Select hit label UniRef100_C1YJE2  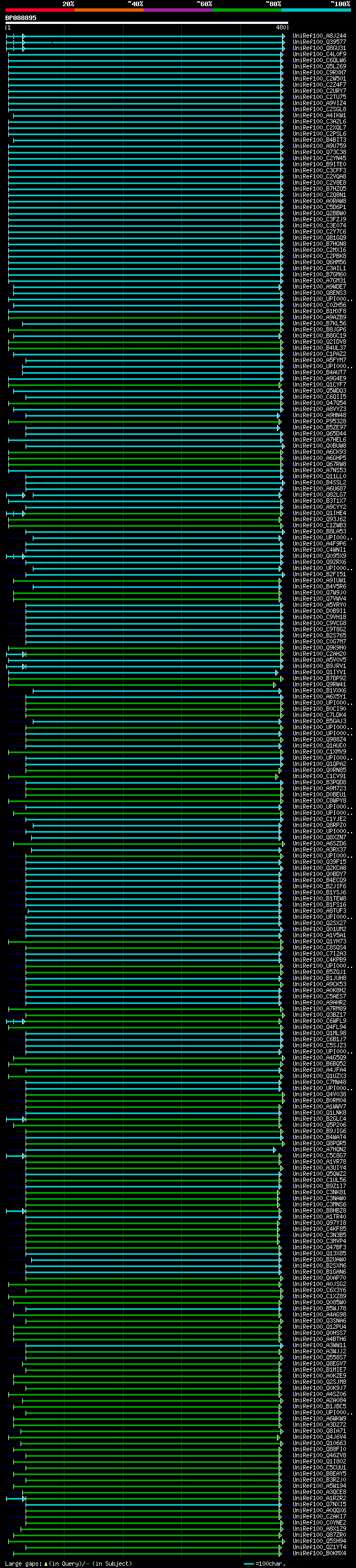319,819
